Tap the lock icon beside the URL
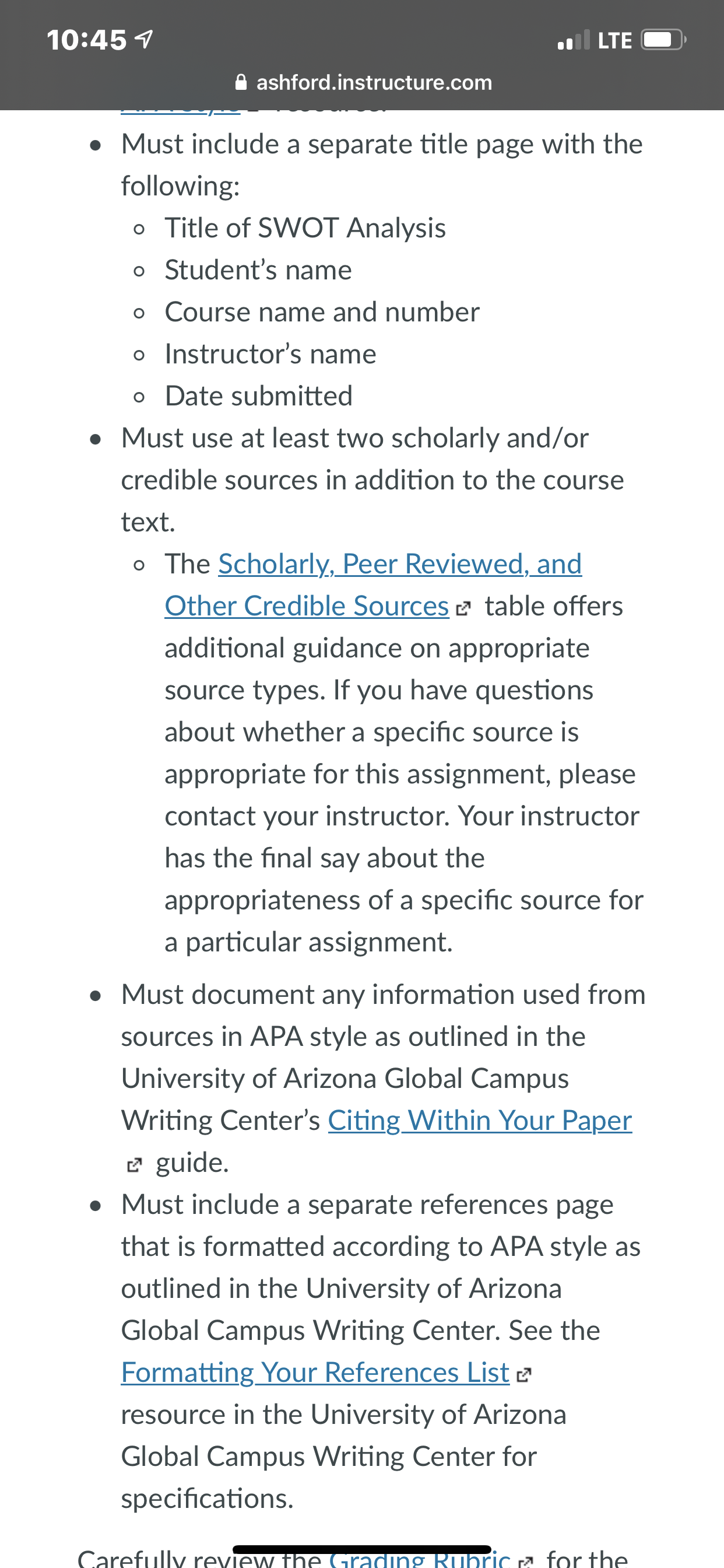This screenshot has height=1568, width=724. tap(241, 82)
